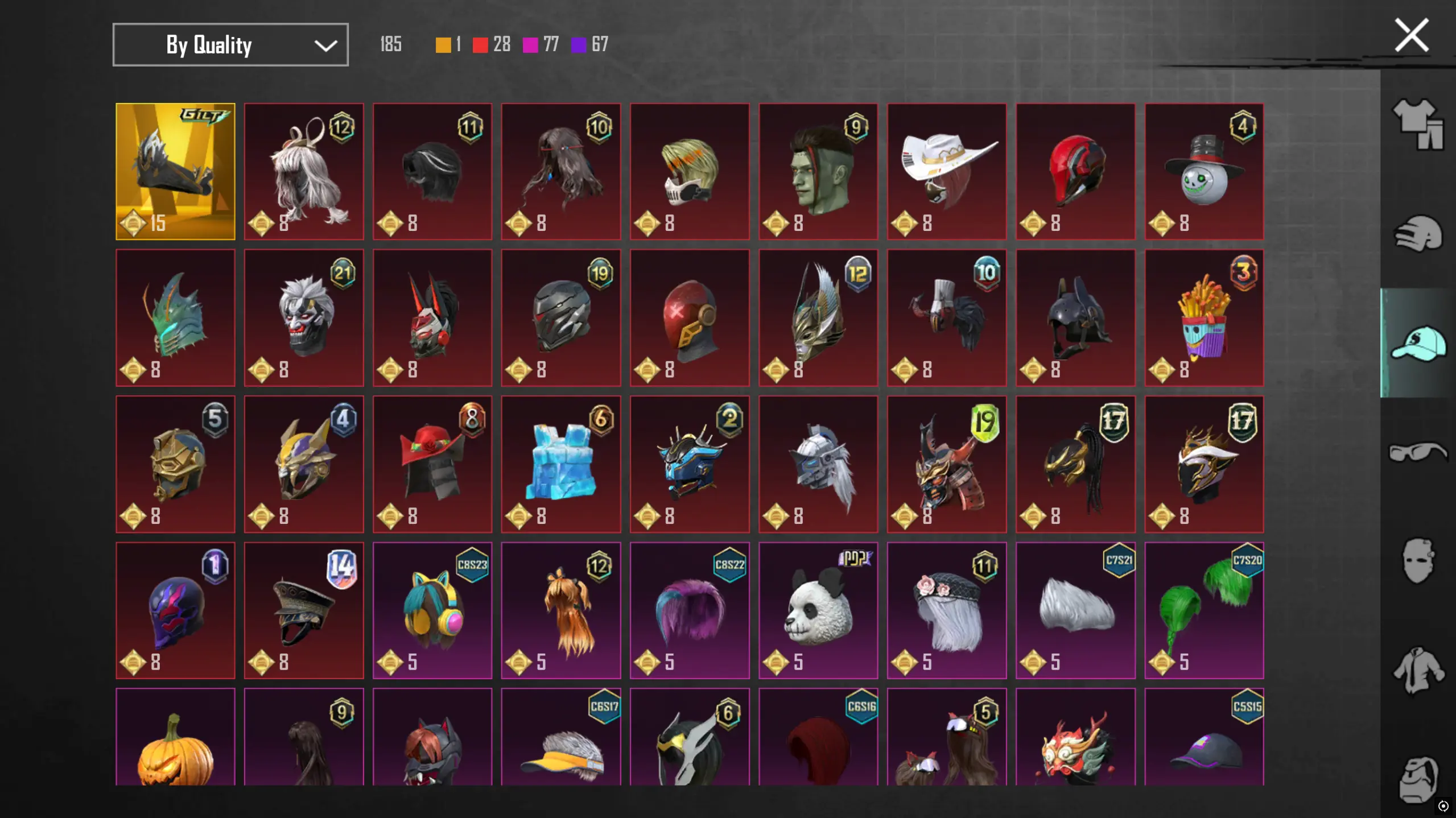Pick the french fries headgear item

(1204, 317)
